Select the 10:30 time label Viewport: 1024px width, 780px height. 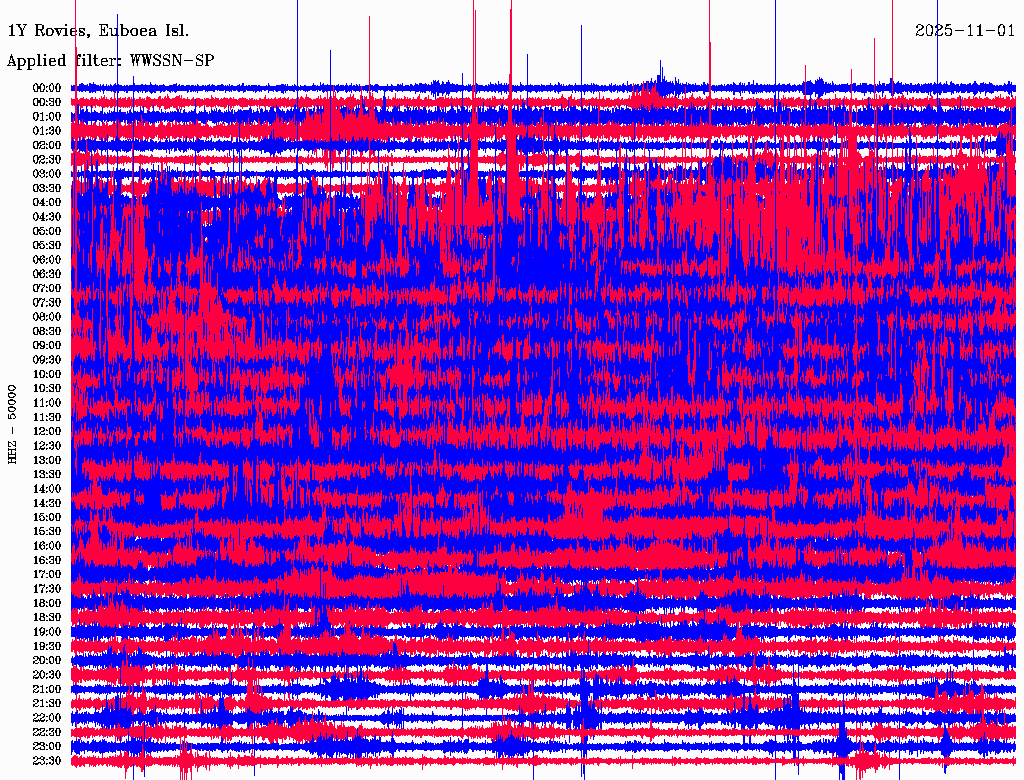(x=48, y=388)
